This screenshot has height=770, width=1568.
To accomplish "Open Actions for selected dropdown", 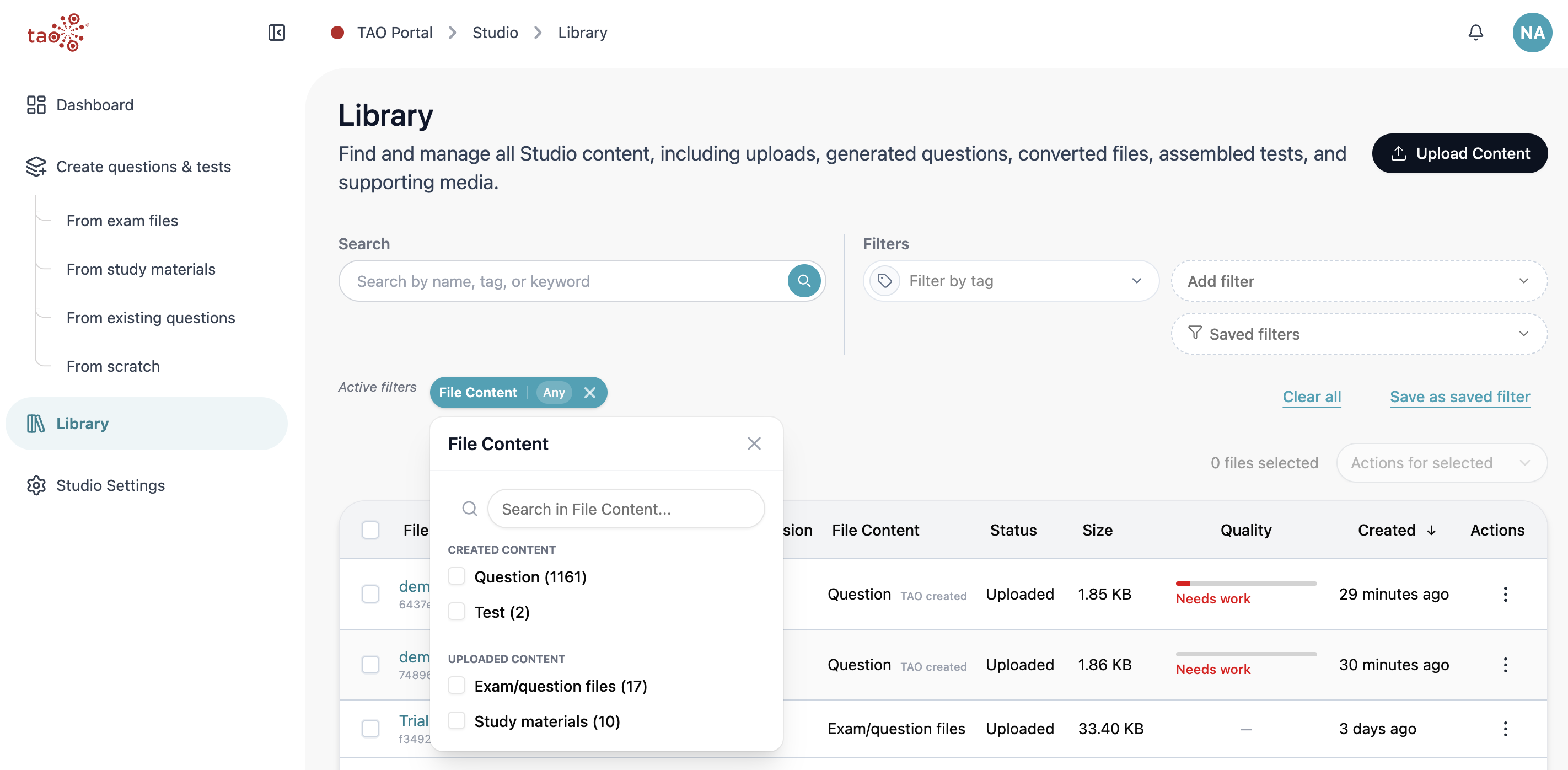I will [1441, 463].
